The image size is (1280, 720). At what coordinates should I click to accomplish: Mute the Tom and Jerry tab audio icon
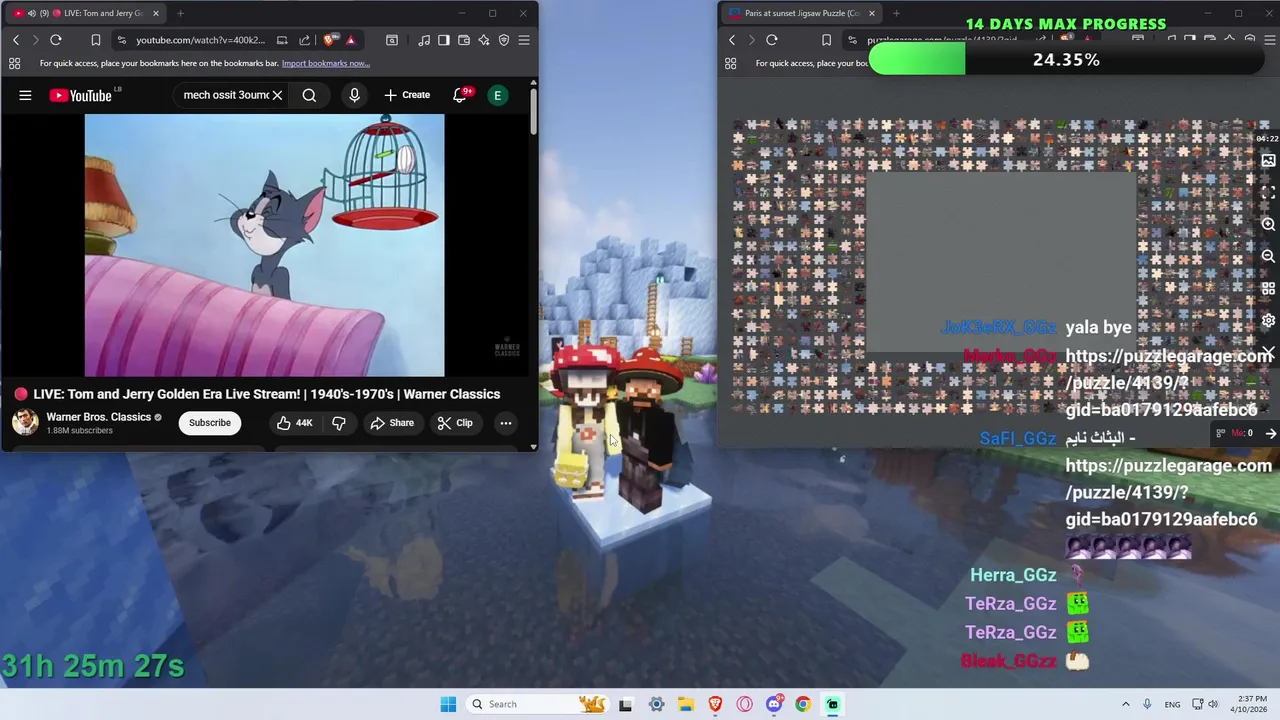pyautogui.click(x=31, y=13)
